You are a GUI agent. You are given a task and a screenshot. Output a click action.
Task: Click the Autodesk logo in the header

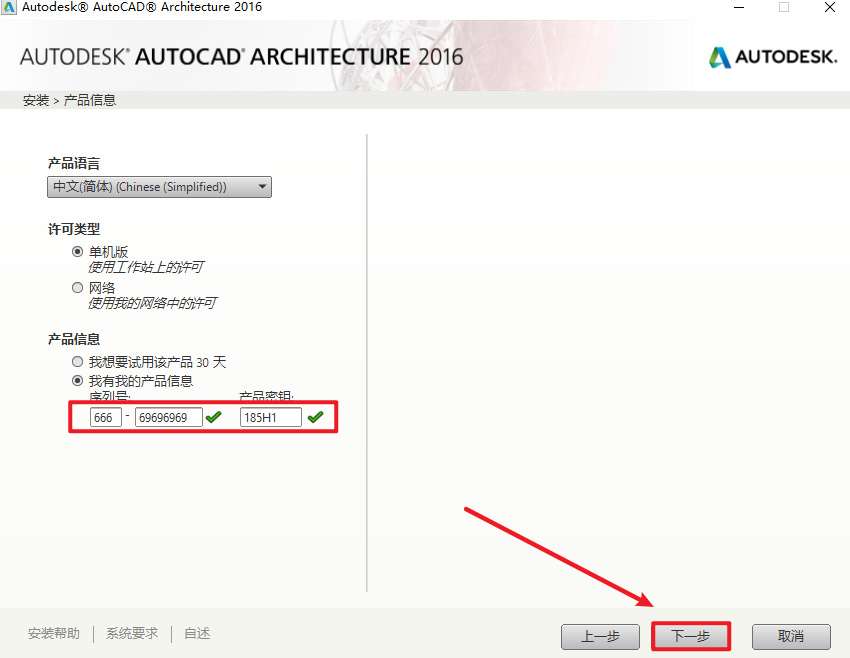point(772,57)
